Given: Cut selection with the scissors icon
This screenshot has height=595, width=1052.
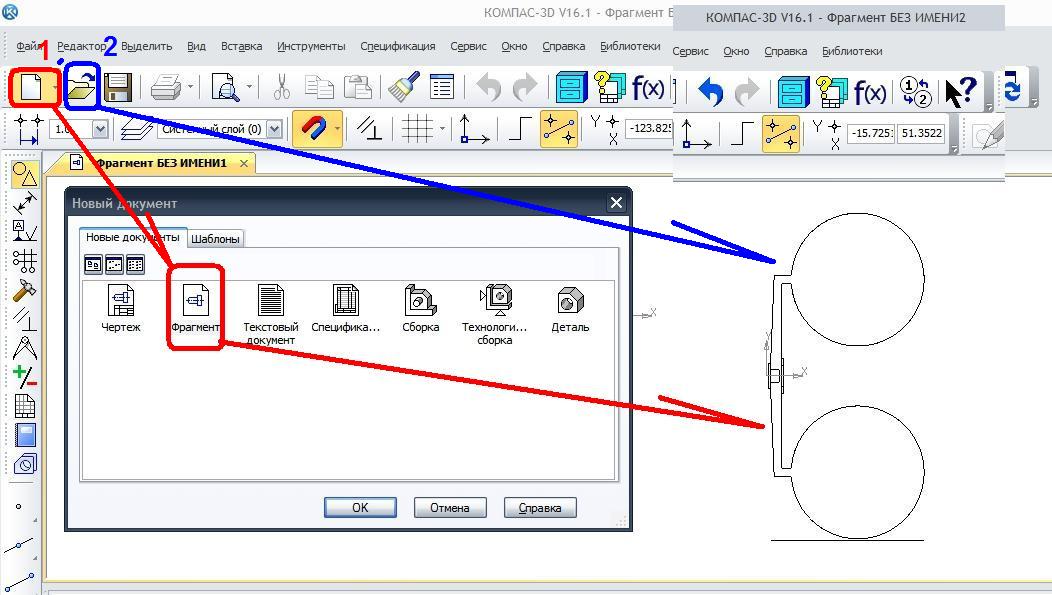Looking at the screenshot, I should (x=282, y=87).
